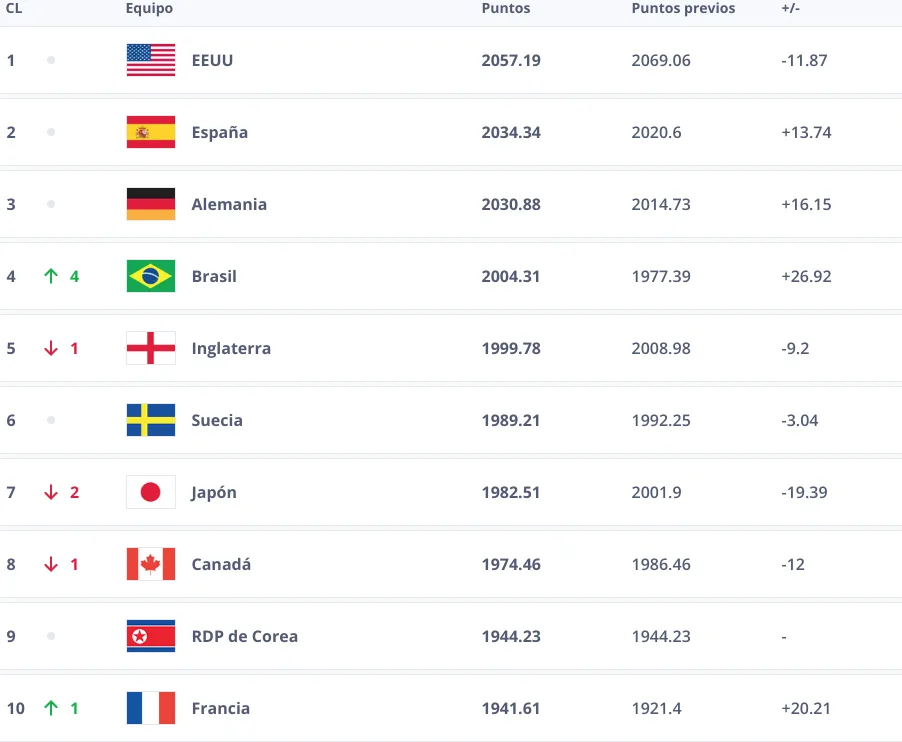Select the Germany flag icon
This screenshot has height=742, width=902.
coord(151,204)
